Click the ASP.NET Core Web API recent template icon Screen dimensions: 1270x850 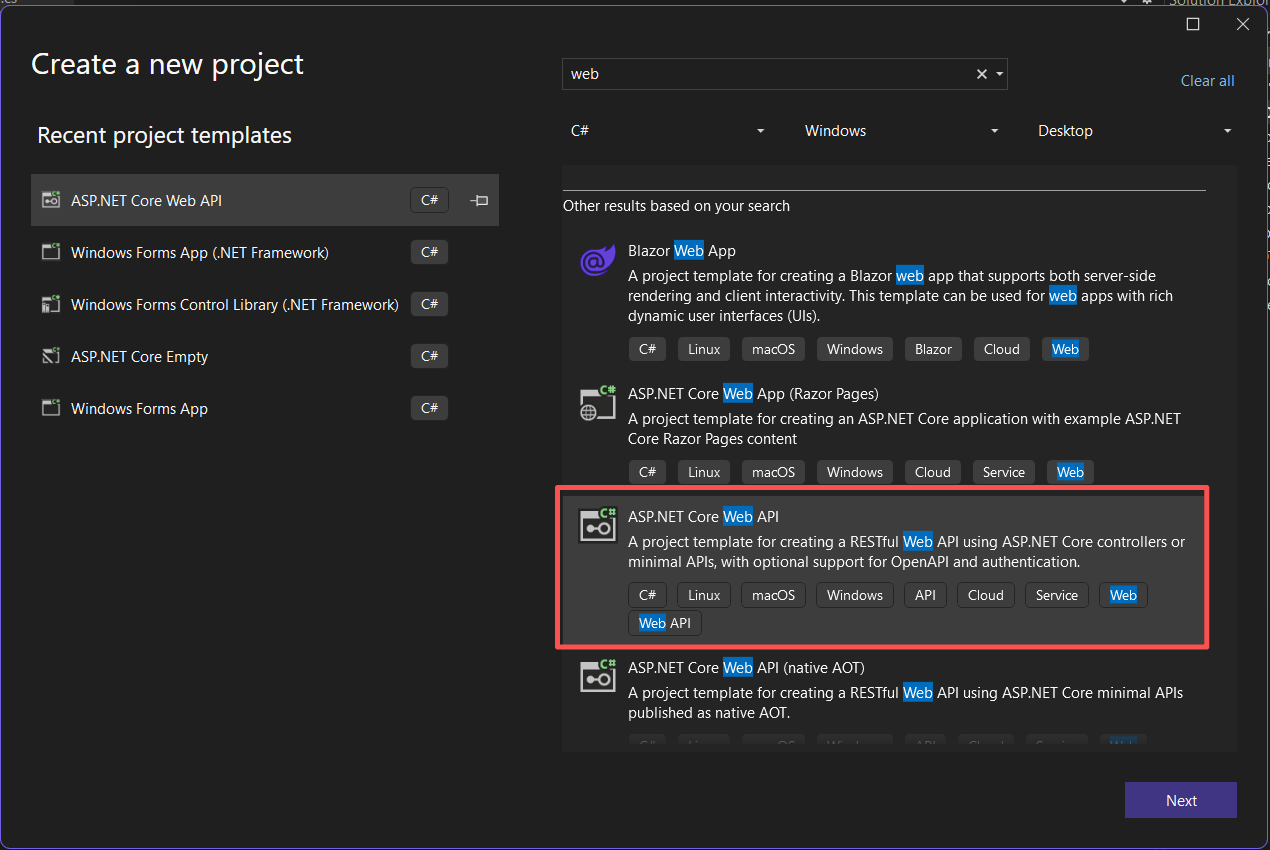coord(50,200)
